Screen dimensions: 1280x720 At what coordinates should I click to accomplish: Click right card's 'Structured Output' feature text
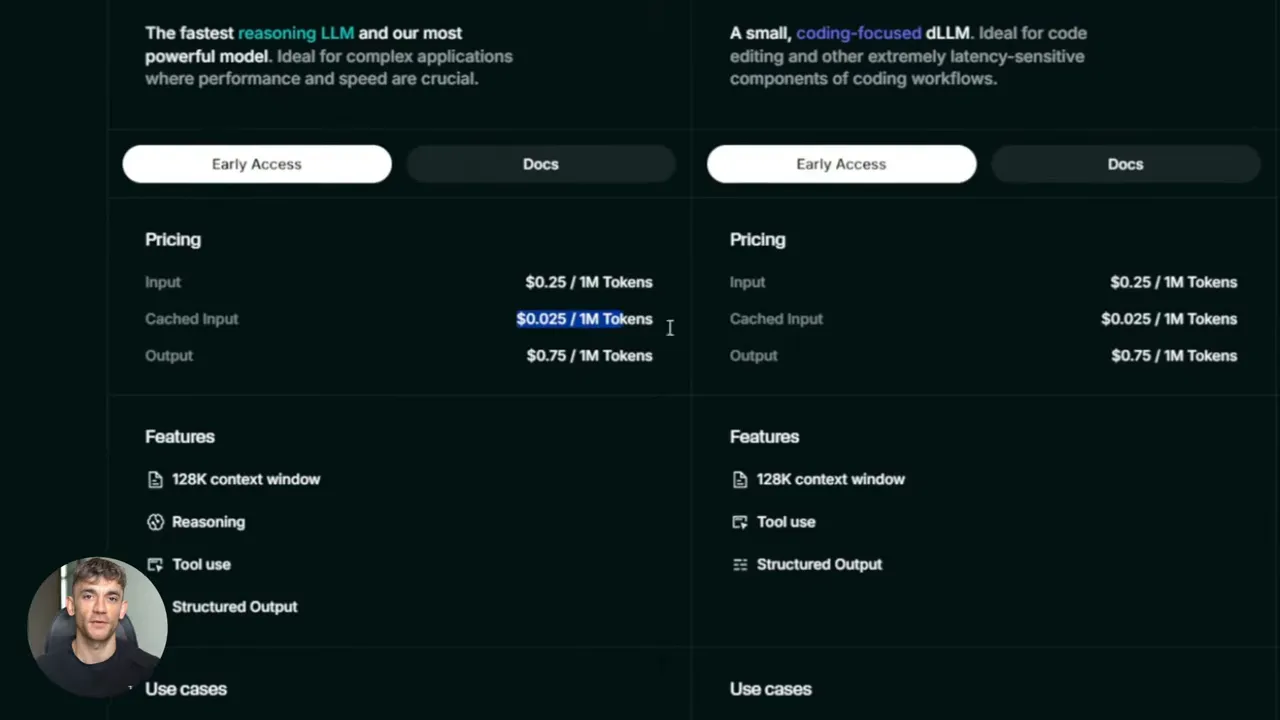[820, 564]
